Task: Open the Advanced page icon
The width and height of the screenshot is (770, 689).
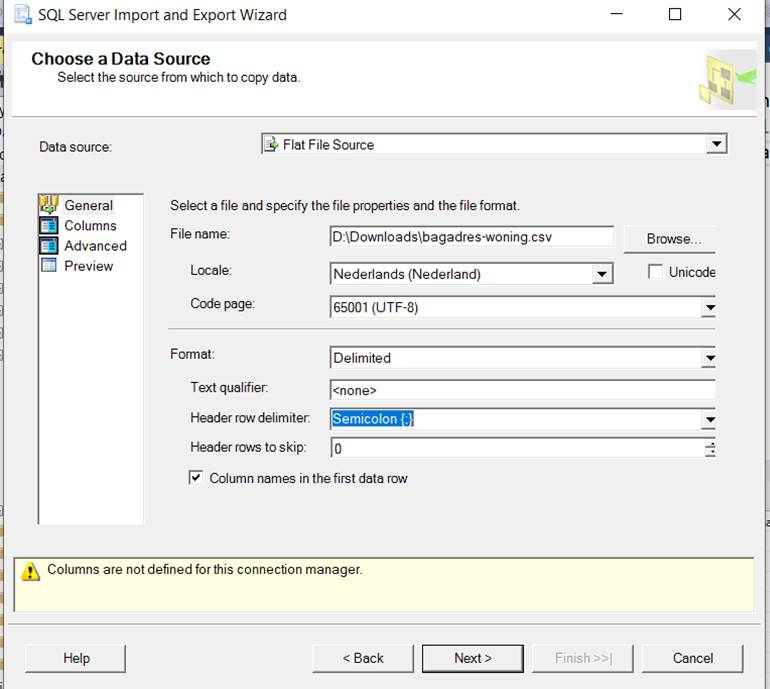Action: [49, 246]
